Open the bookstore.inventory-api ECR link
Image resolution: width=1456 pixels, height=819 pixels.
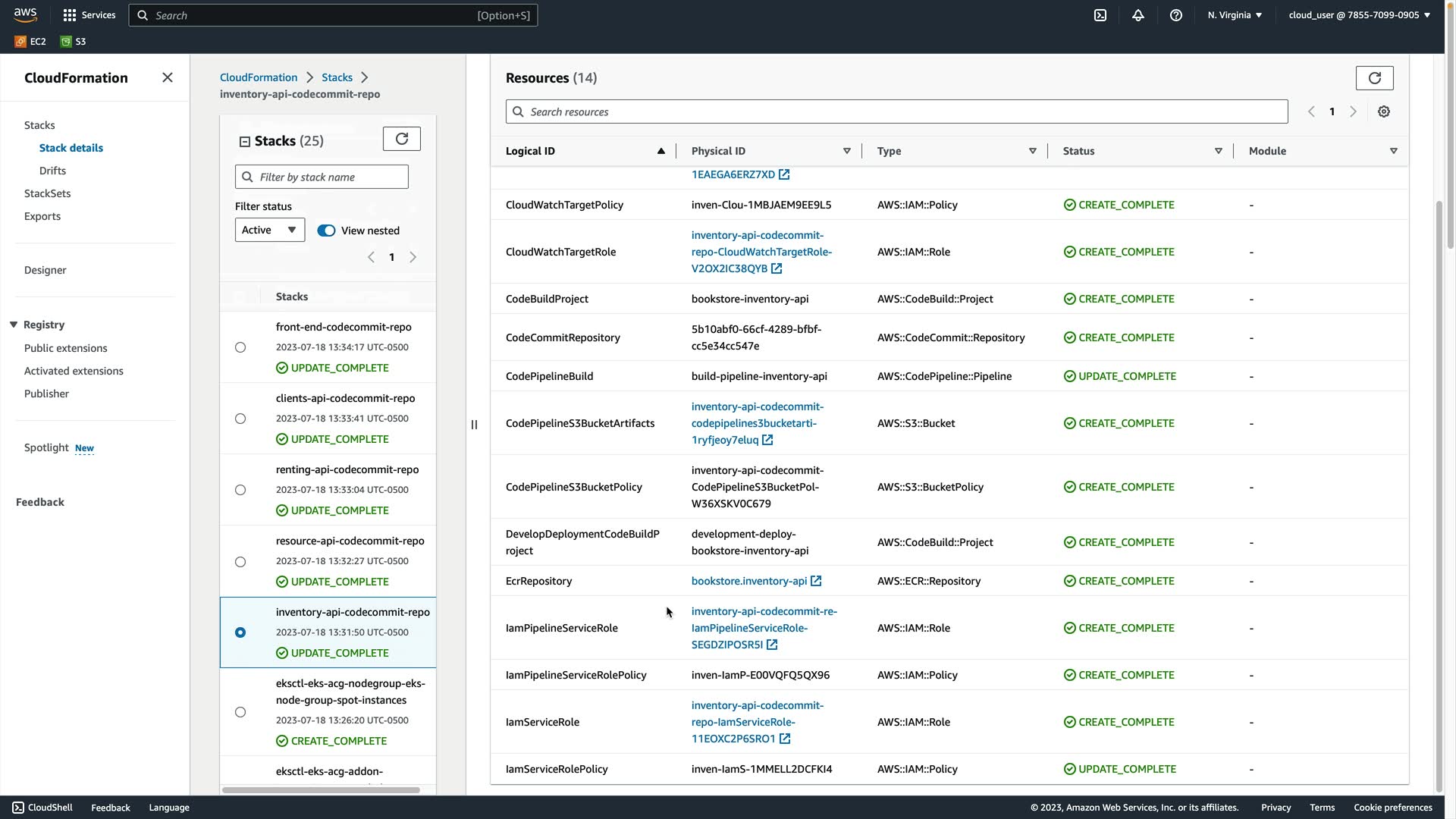749,581
